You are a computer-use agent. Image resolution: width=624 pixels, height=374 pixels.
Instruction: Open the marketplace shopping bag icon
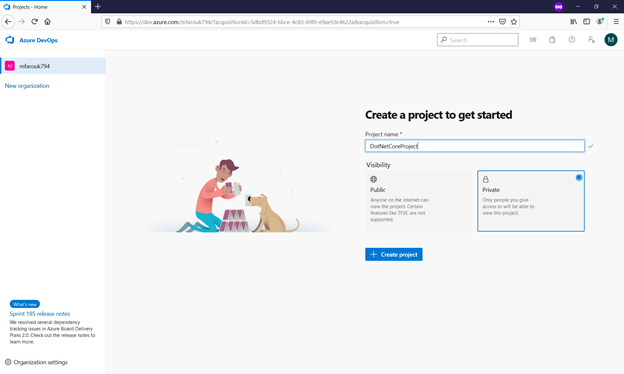coord(552,40)
